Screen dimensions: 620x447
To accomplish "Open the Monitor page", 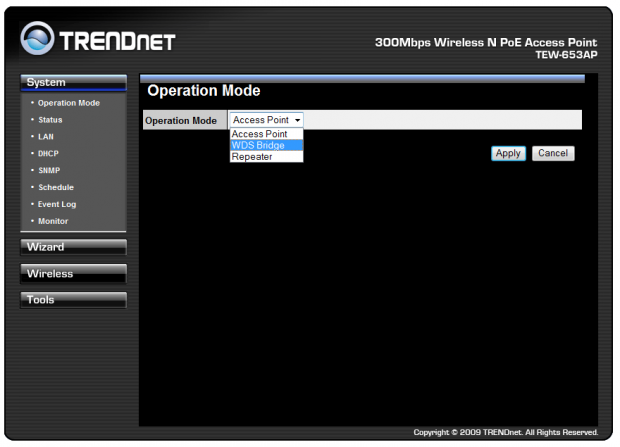I will (53, 221).
